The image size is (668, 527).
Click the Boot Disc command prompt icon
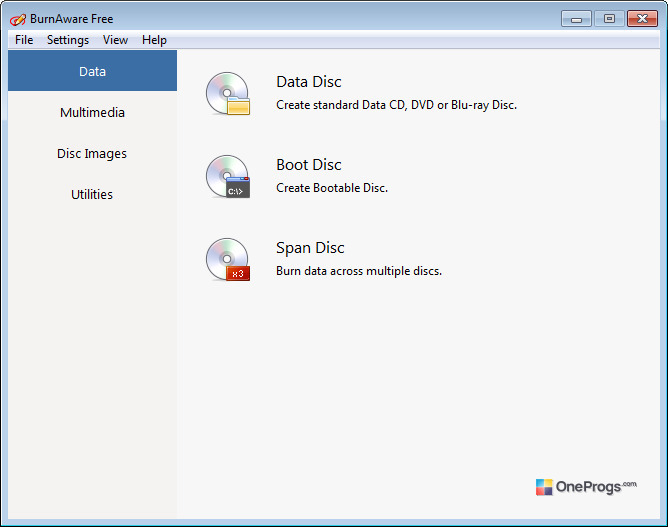228,176
